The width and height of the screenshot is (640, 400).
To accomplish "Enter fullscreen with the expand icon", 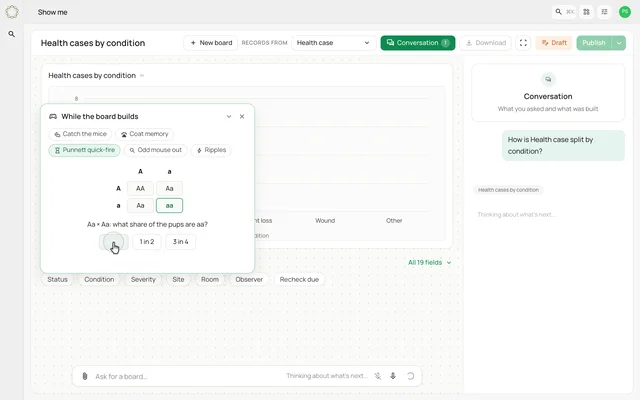I will coord(523,43).
